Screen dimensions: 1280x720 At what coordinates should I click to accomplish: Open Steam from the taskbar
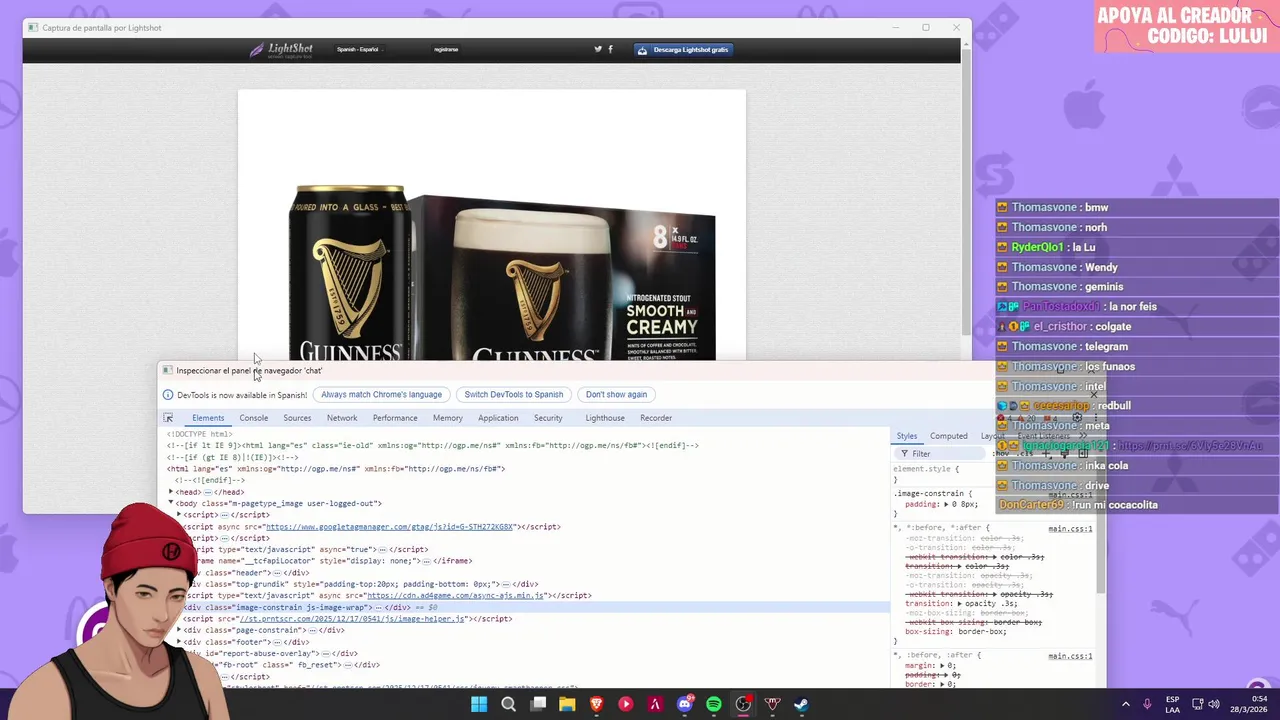(802, 704)
